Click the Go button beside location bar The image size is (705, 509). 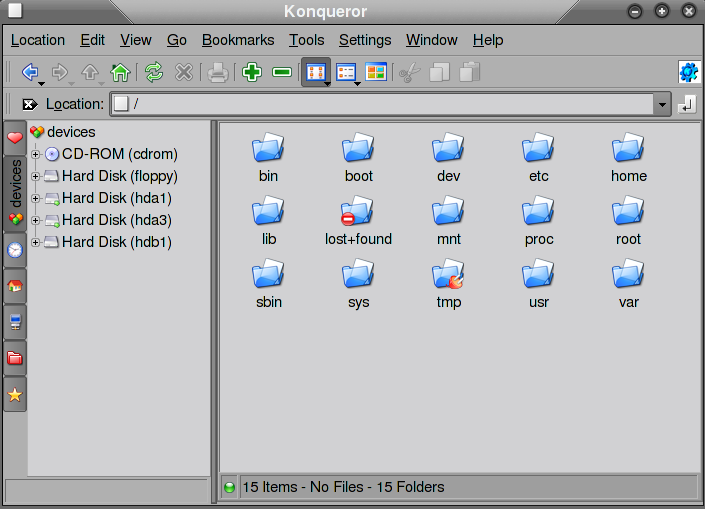coord(687,104)
